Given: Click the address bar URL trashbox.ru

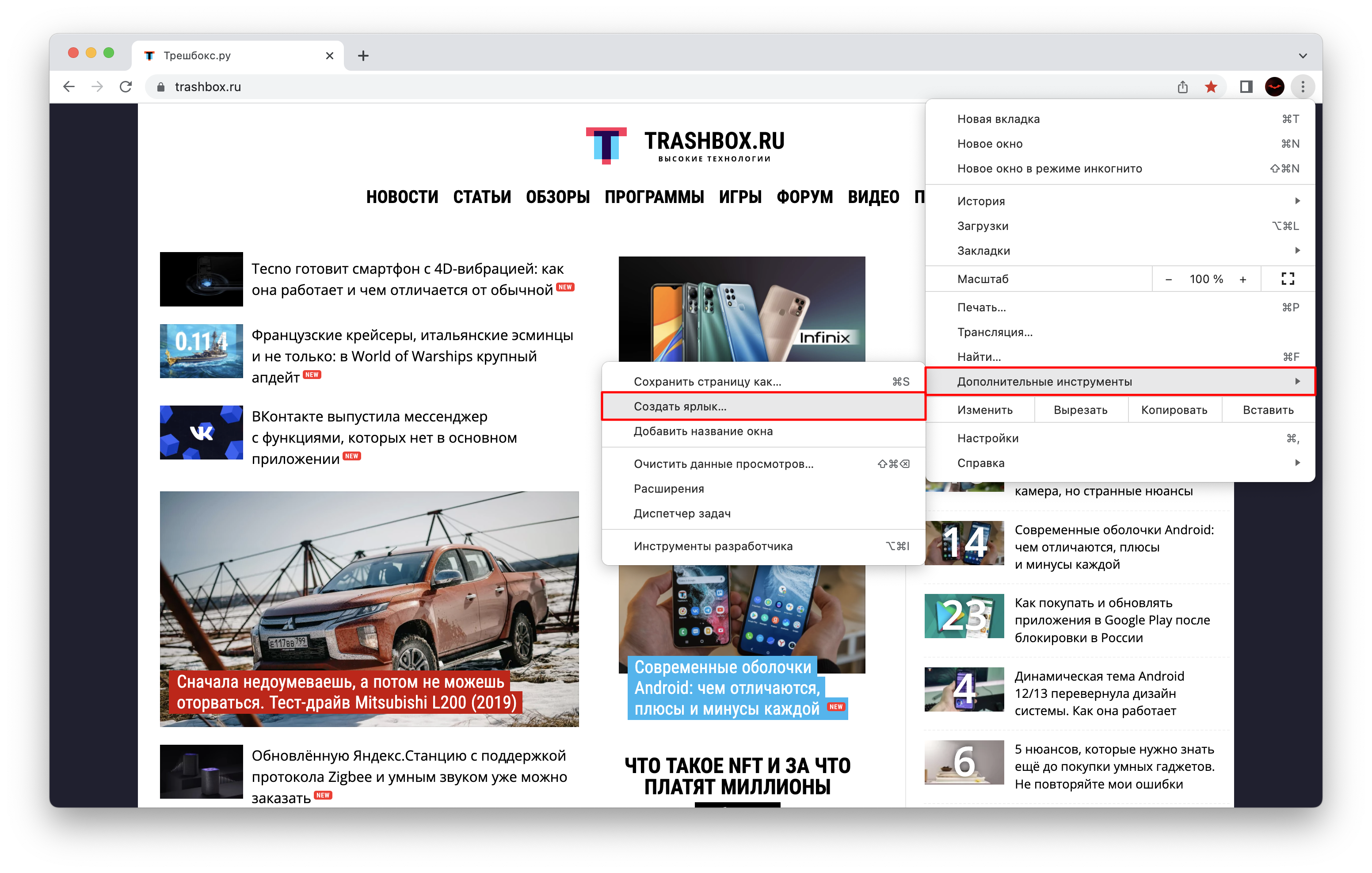Looking at the screenshot, I should pyautogui.click(x=208, y=87).
